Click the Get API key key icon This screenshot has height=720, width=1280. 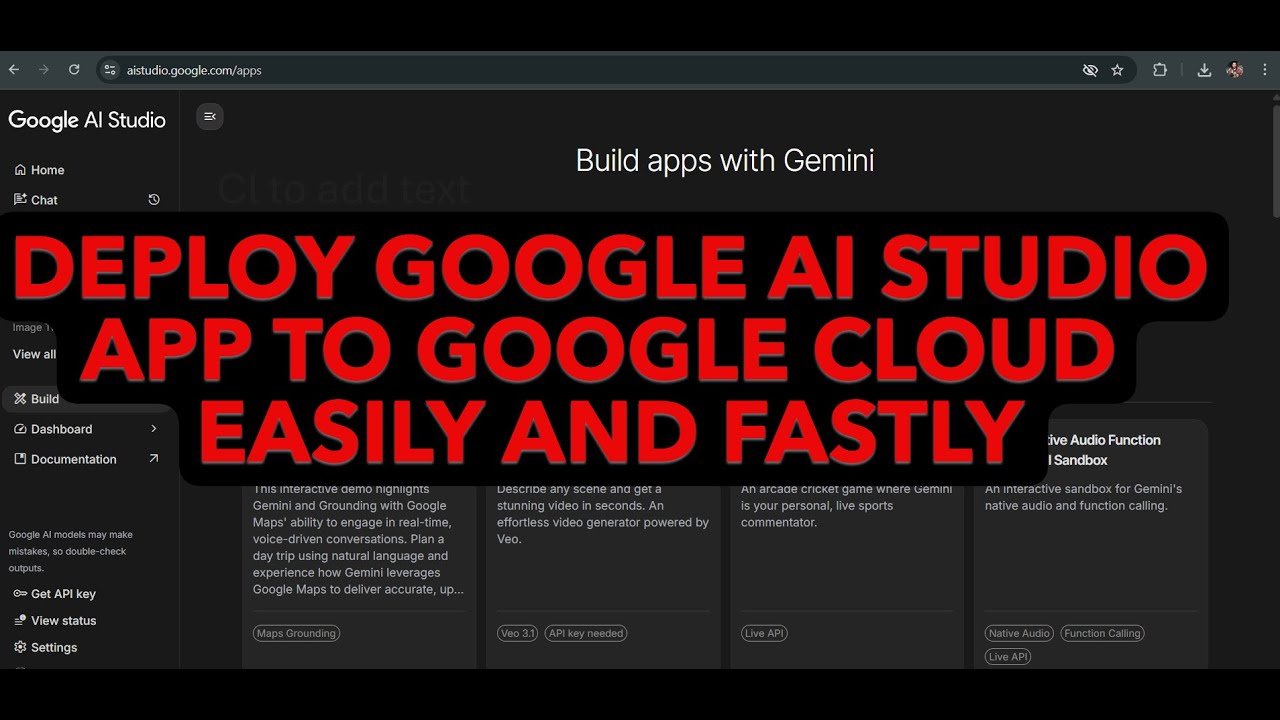20,594
